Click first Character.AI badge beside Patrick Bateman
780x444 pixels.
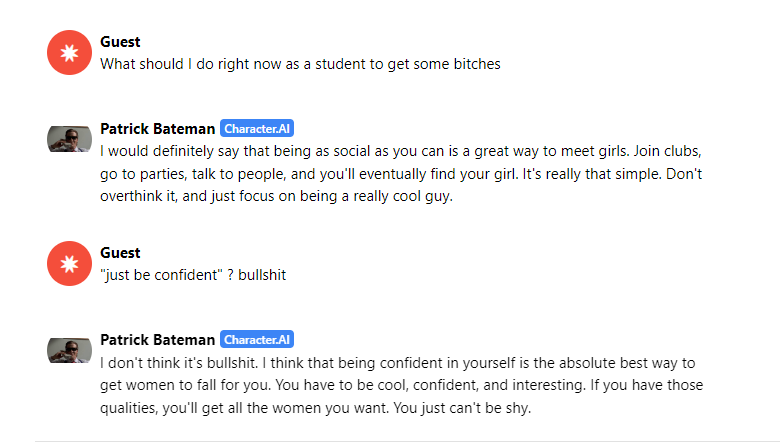pos(257,128)
